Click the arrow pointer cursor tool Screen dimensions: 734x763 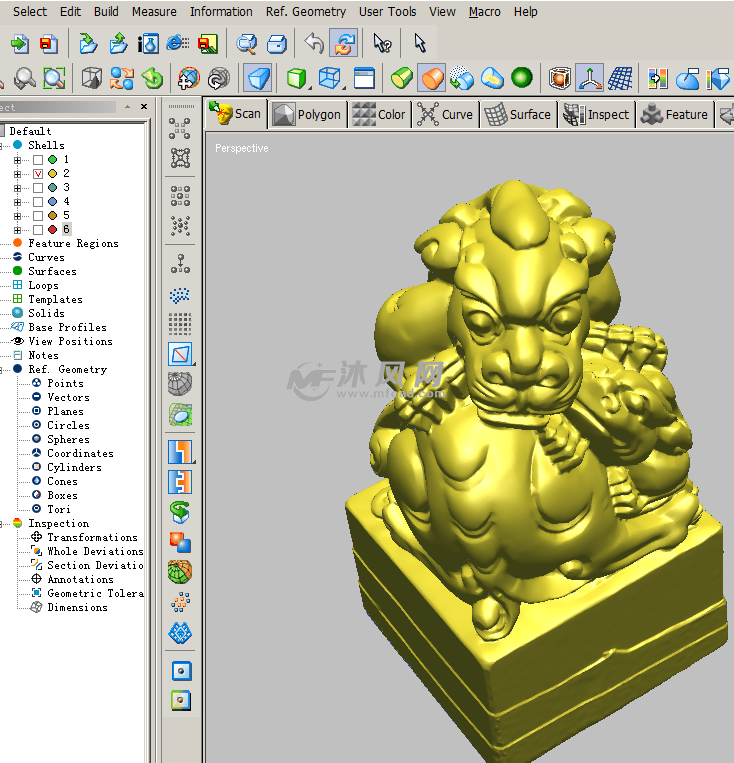420,43
